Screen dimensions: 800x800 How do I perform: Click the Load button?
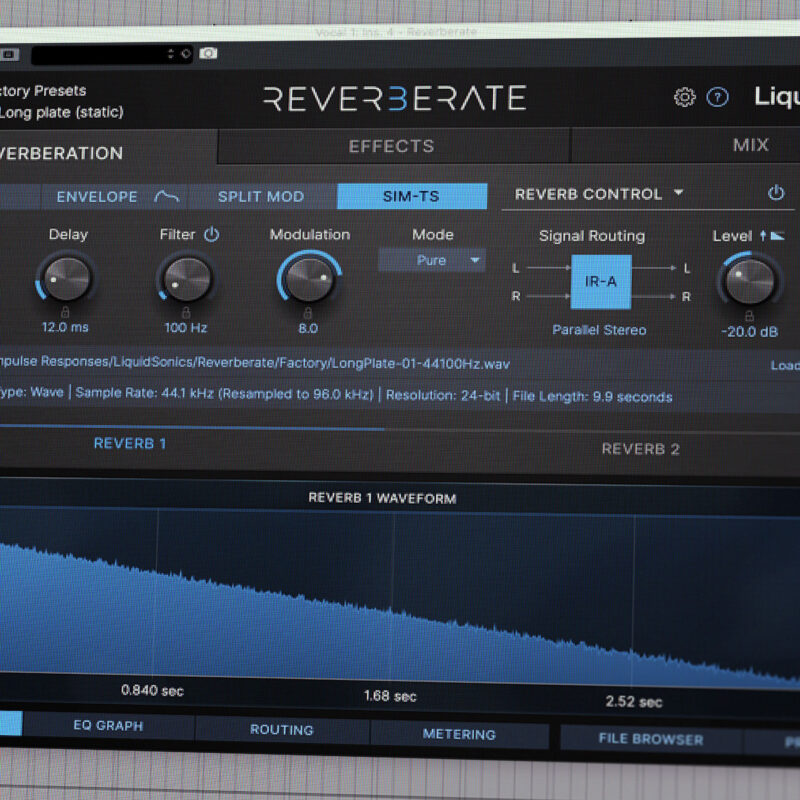click(x=785, y=365)
